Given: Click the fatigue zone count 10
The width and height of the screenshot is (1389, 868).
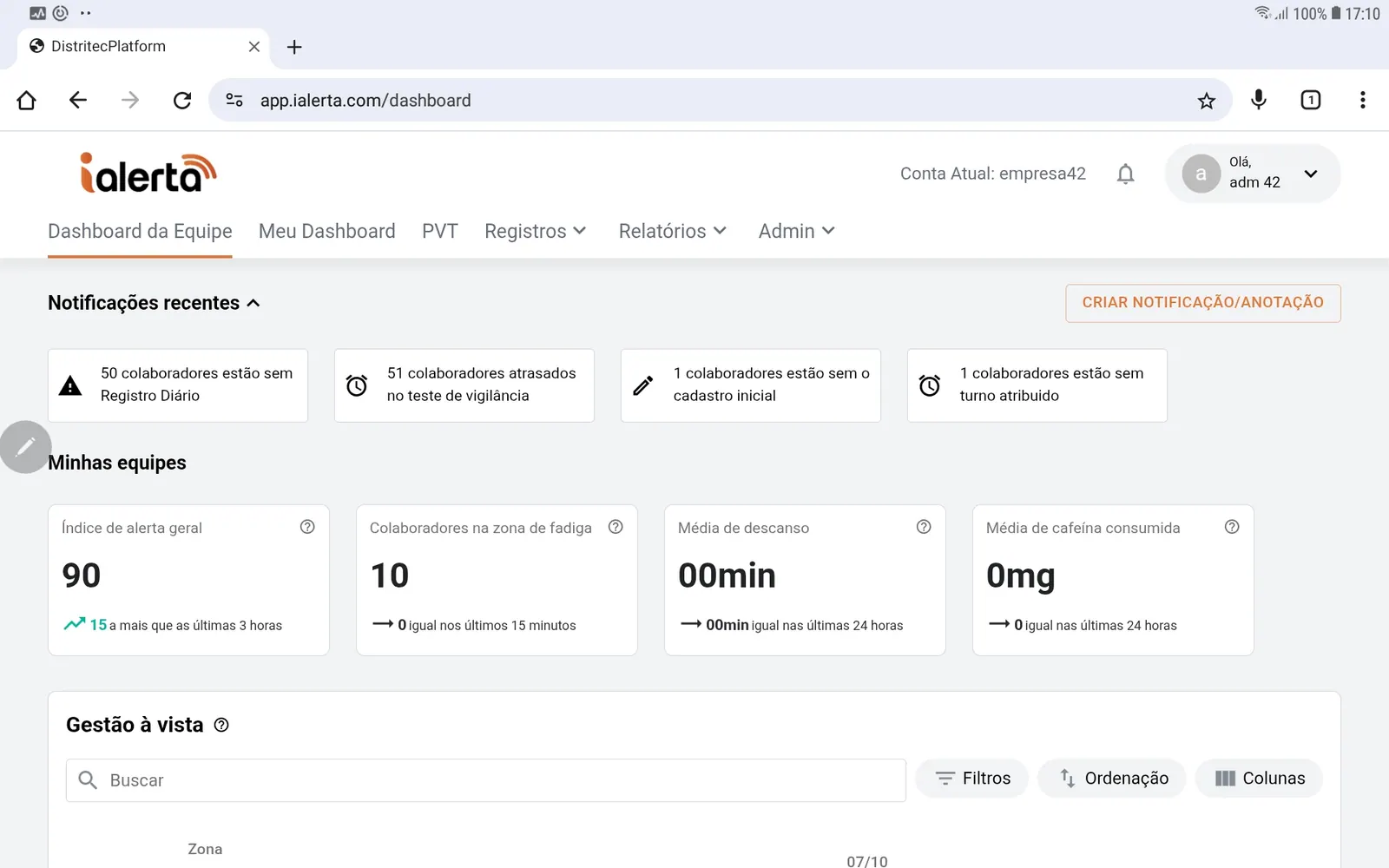Looking at the screenshot, I should 390,575.
